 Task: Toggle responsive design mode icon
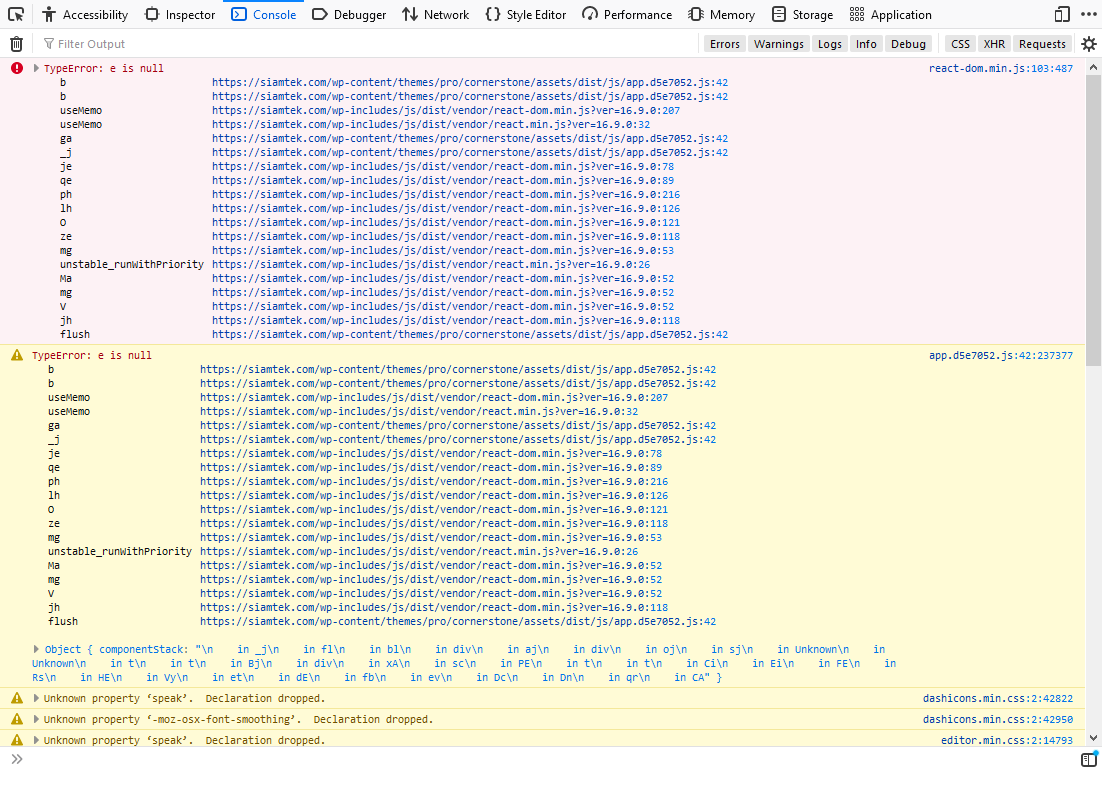click(1062, 14)
